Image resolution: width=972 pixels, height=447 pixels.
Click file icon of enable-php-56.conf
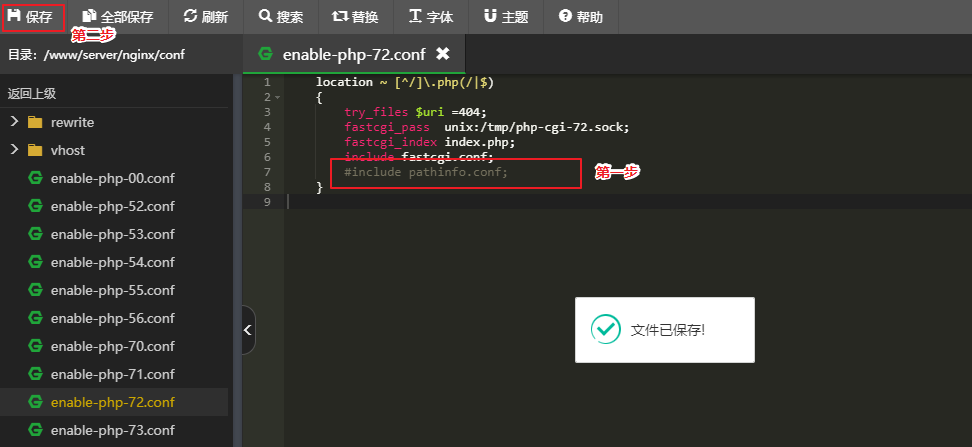coord(35,317)
